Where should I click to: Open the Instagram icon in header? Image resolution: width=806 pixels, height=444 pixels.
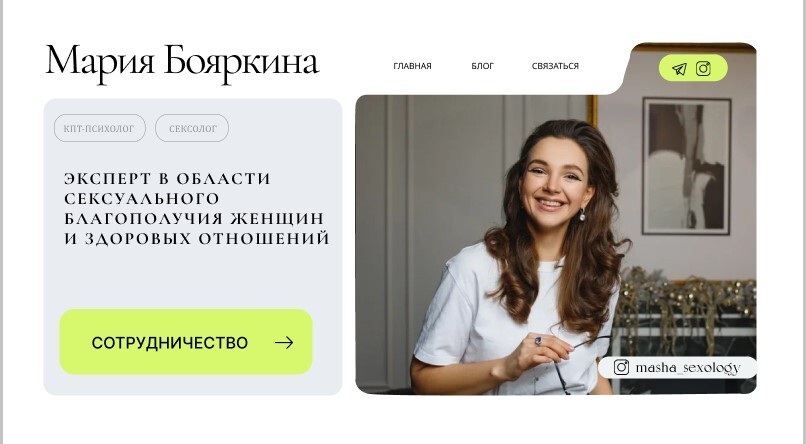tap(703, 68)
